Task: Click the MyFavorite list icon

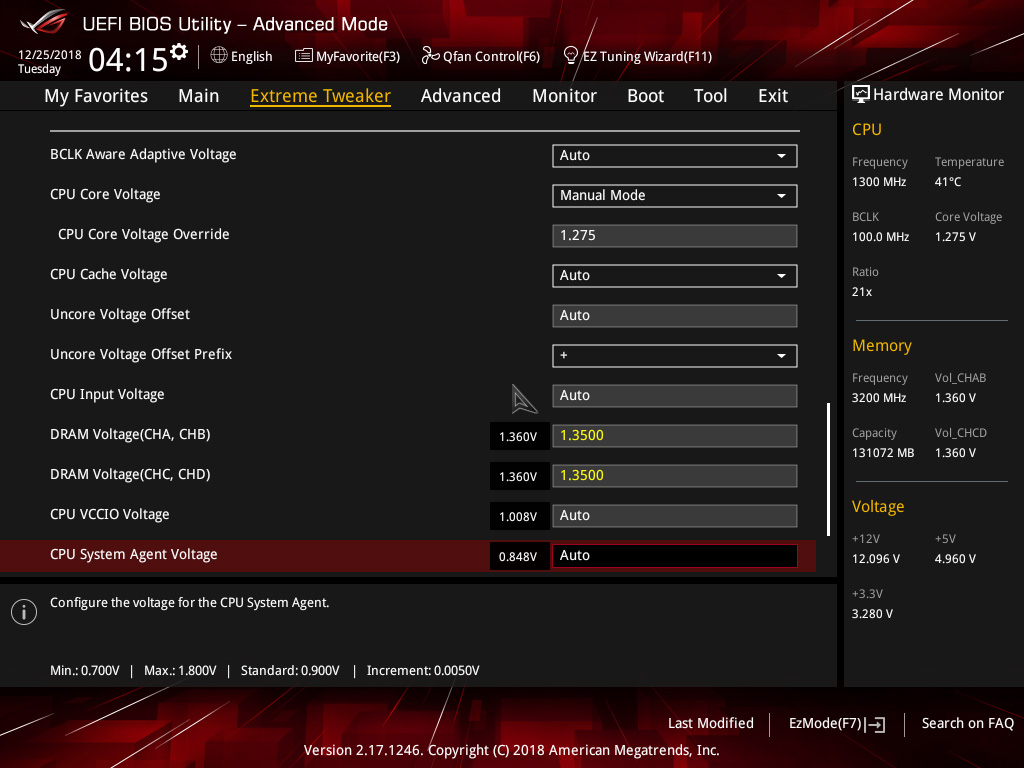Action: pos(304,56)
